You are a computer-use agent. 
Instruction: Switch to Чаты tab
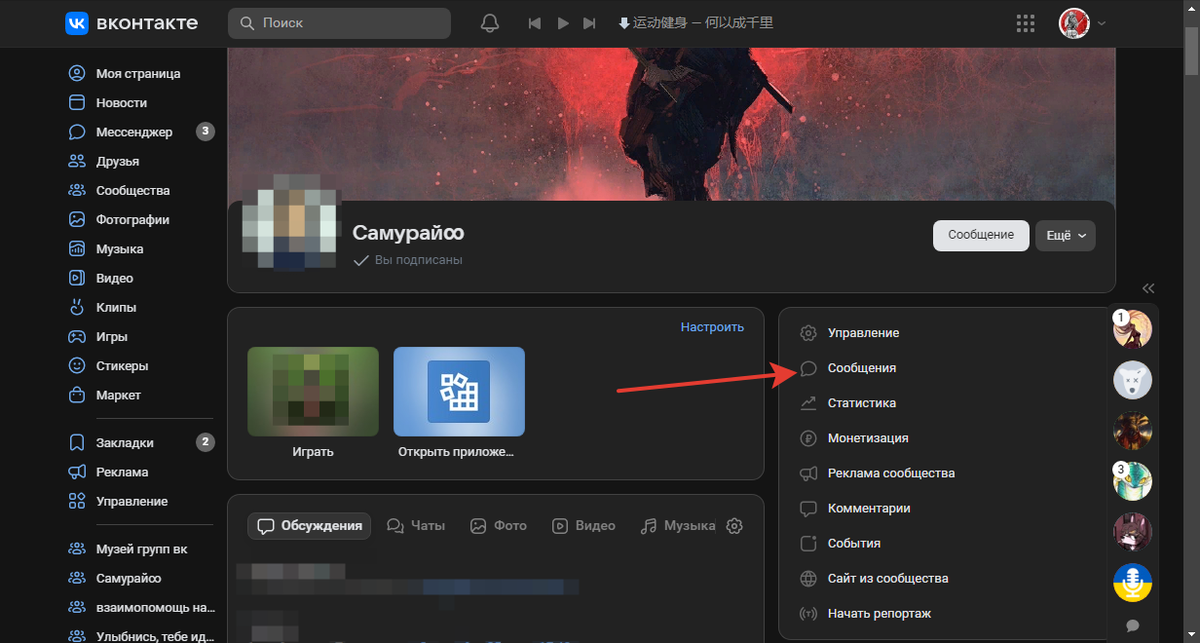tap(416, 525)
